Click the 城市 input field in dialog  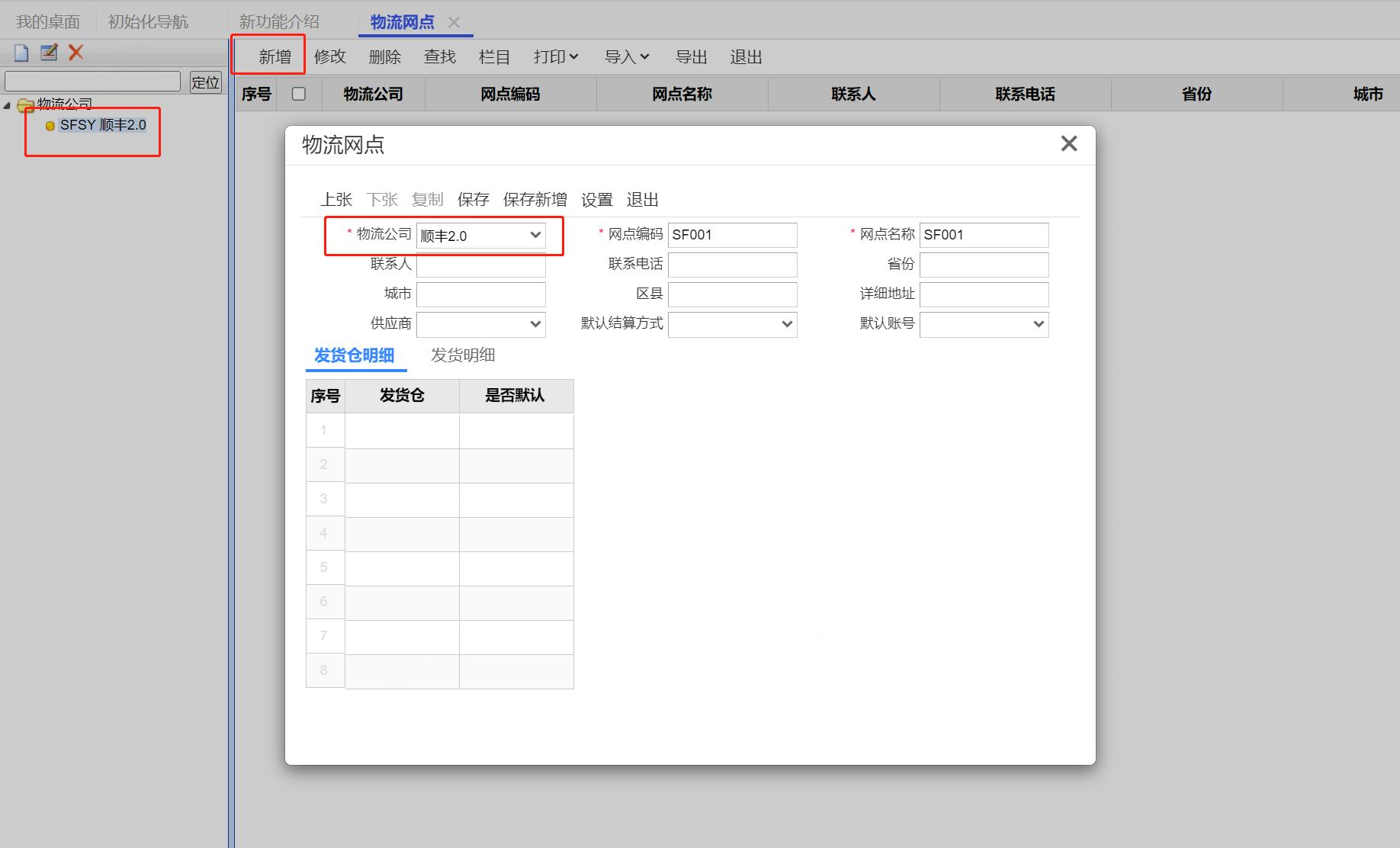(481, 294)
